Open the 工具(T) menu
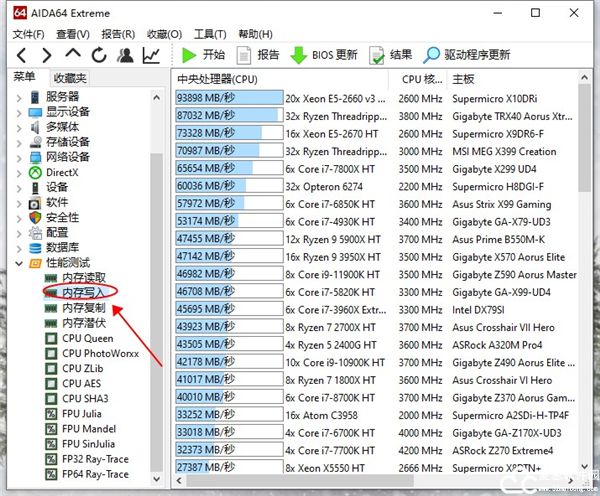600x496 pixels. pyautogui.click(x=210, y=34)
